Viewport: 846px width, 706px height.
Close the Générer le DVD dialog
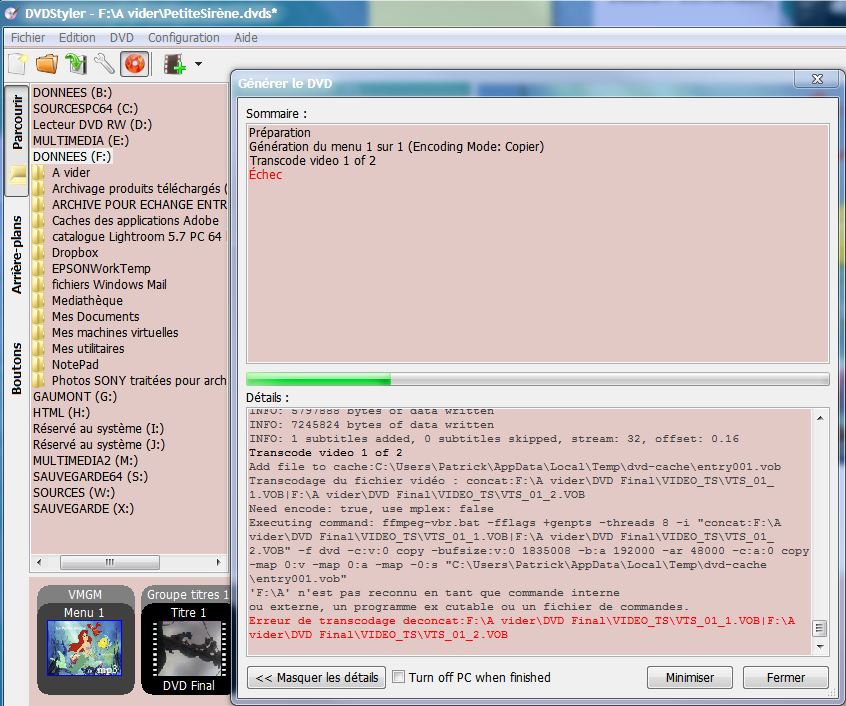tap(817, 79)
